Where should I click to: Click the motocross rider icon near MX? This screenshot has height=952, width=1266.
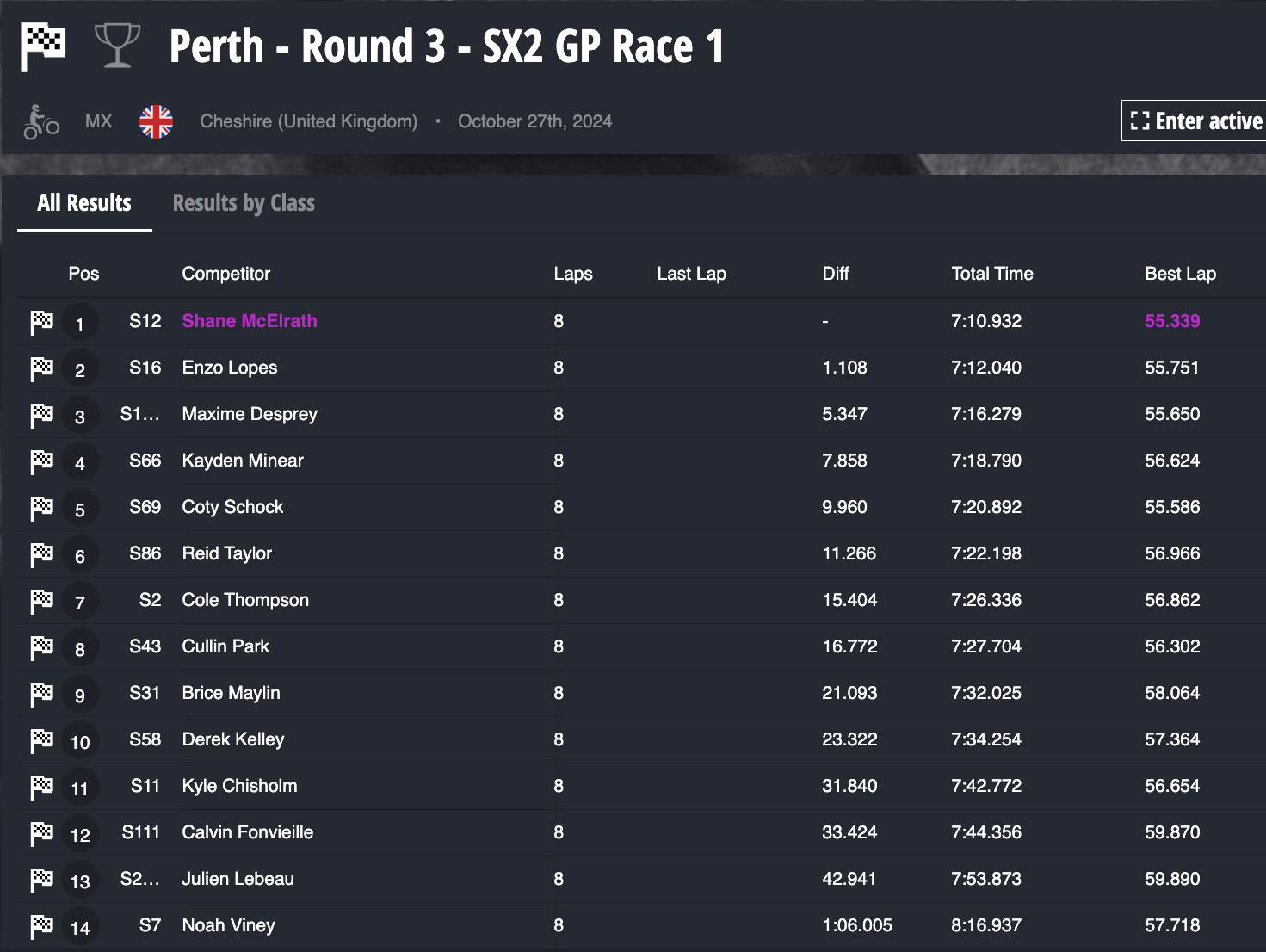click(41, 121)
